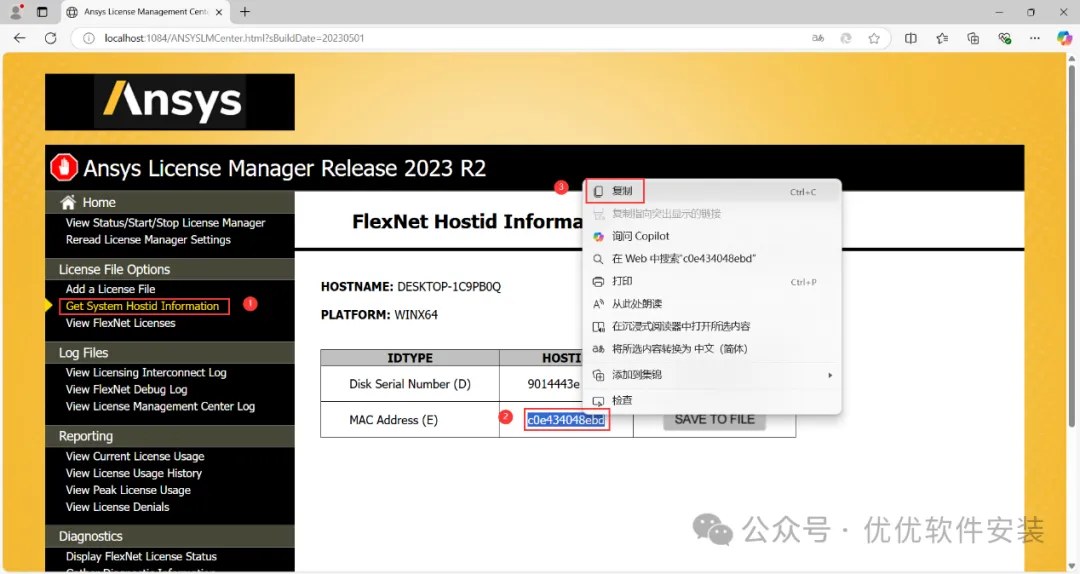The height and width of the screenshot is (574, 1080).
Task: Click the translate page icon
Action: pos(818,38)
